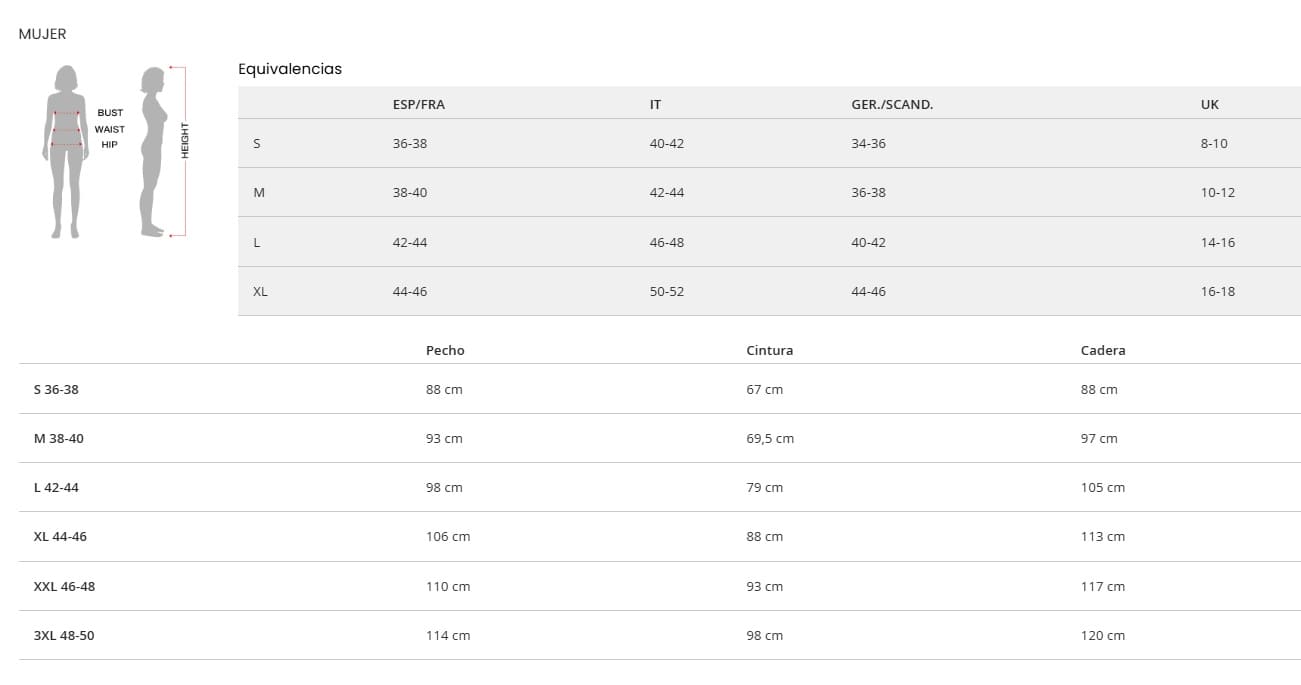Image resolution: width=1301 pixels, height=685 pixels.
Task: Click the Pecho column header
Action: pyautogui.click(x=445, y=350)
